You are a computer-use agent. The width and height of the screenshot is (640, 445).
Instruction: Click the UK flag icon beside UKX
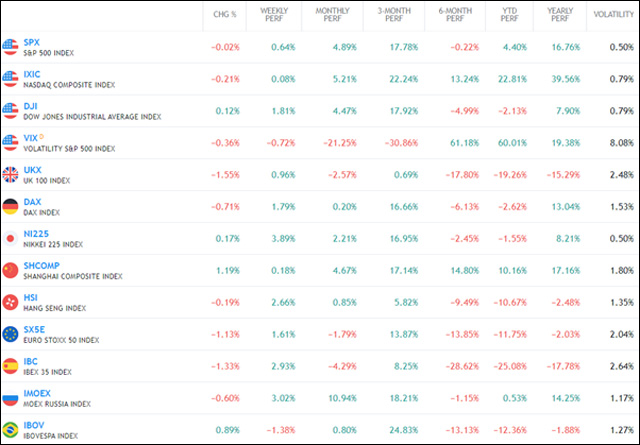point(12,175)
